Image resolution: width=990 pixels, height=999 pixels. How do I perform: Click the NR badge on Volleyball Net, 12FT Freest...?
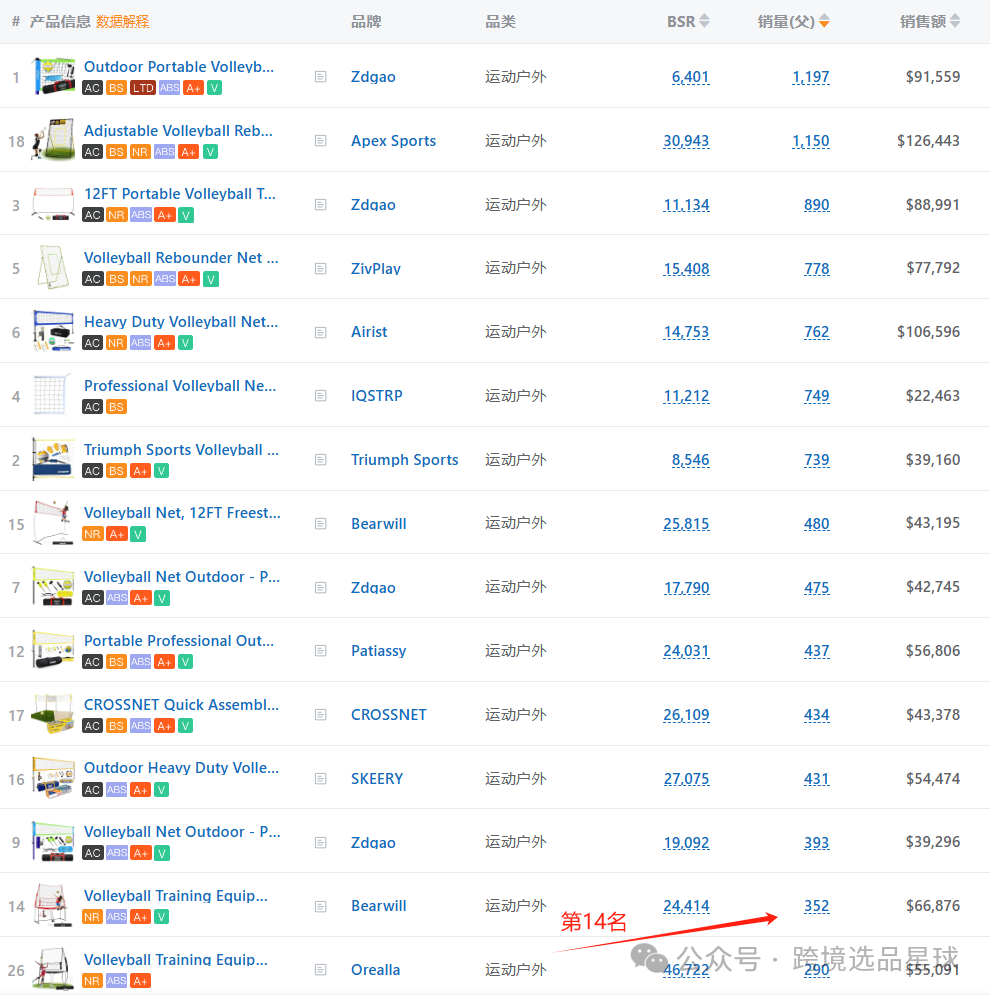[x=92, y=534]
